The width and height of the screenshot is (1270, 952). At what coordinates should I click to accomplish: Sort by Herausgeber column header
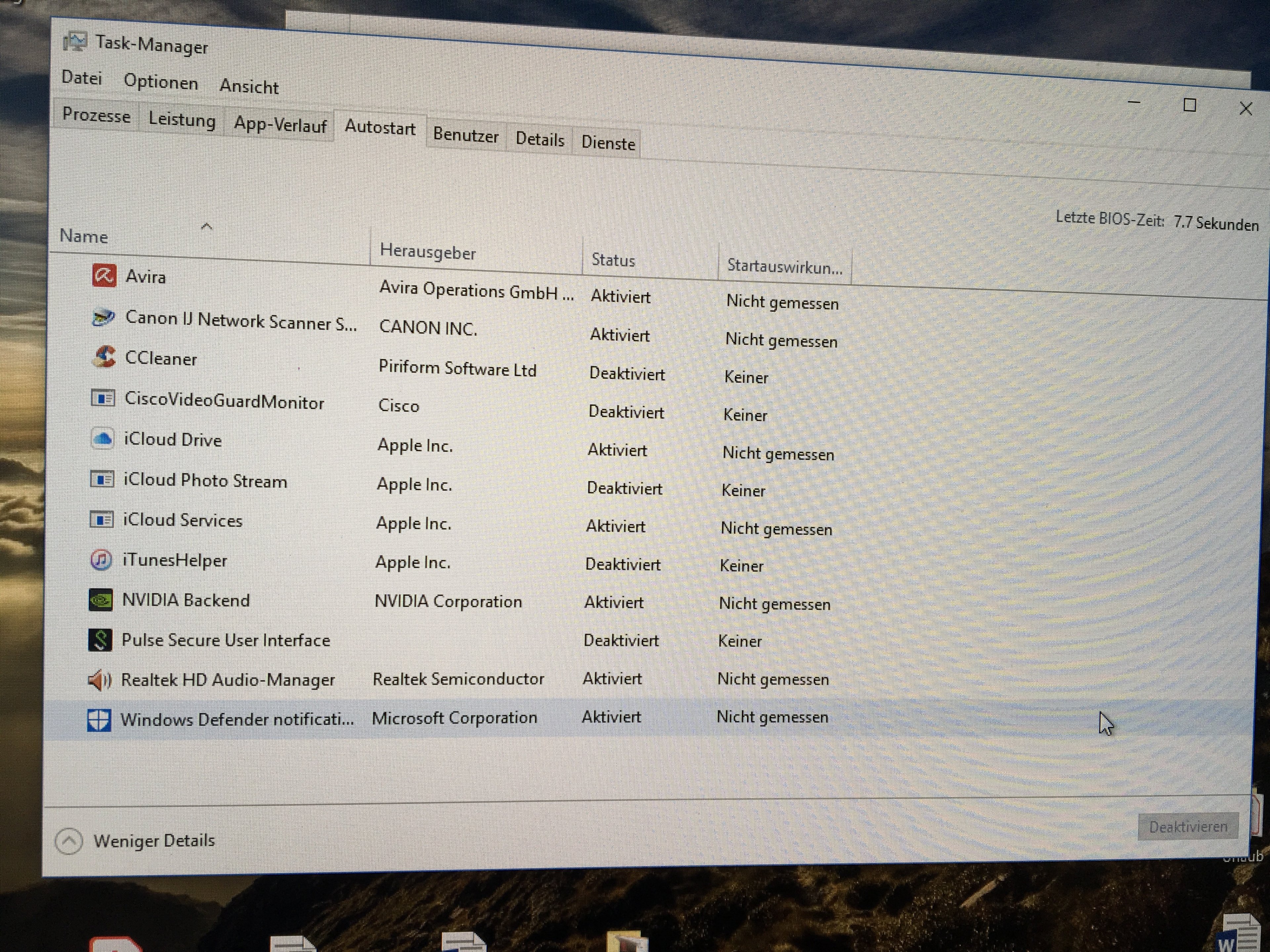[x=428, y=253]
